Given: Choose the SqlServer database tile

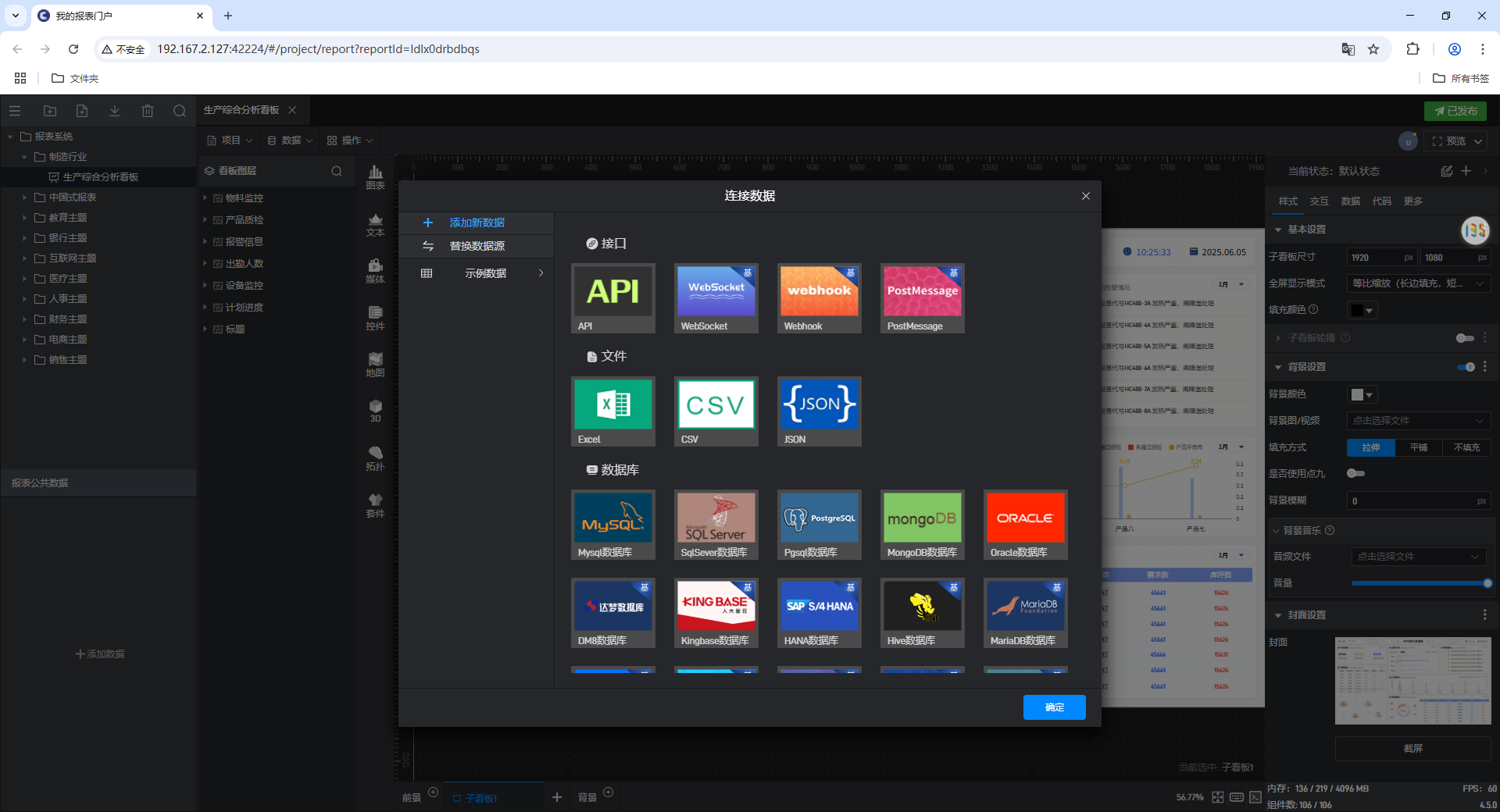Looking at the screenshot, I should [716, 525].
